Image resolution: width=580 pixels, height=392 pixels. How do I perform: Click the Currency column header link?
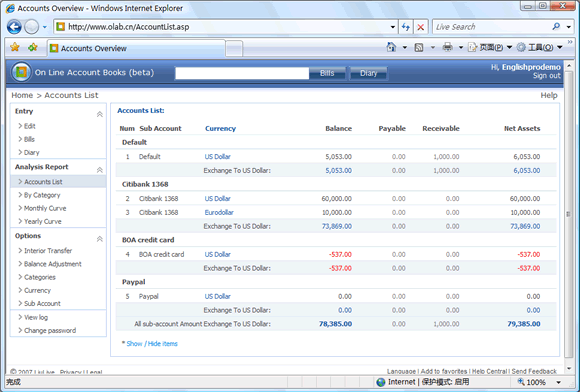(x=220, y=128)
